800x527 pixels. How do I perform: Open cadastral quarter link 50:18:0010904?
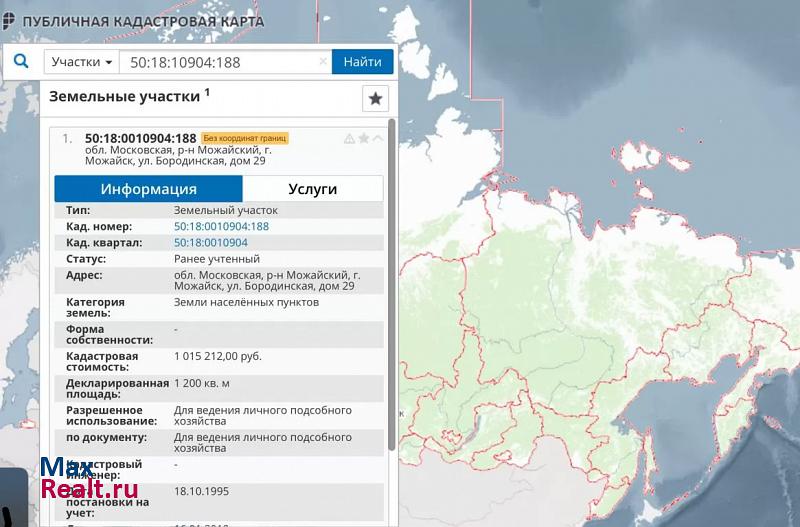point(210,242)
